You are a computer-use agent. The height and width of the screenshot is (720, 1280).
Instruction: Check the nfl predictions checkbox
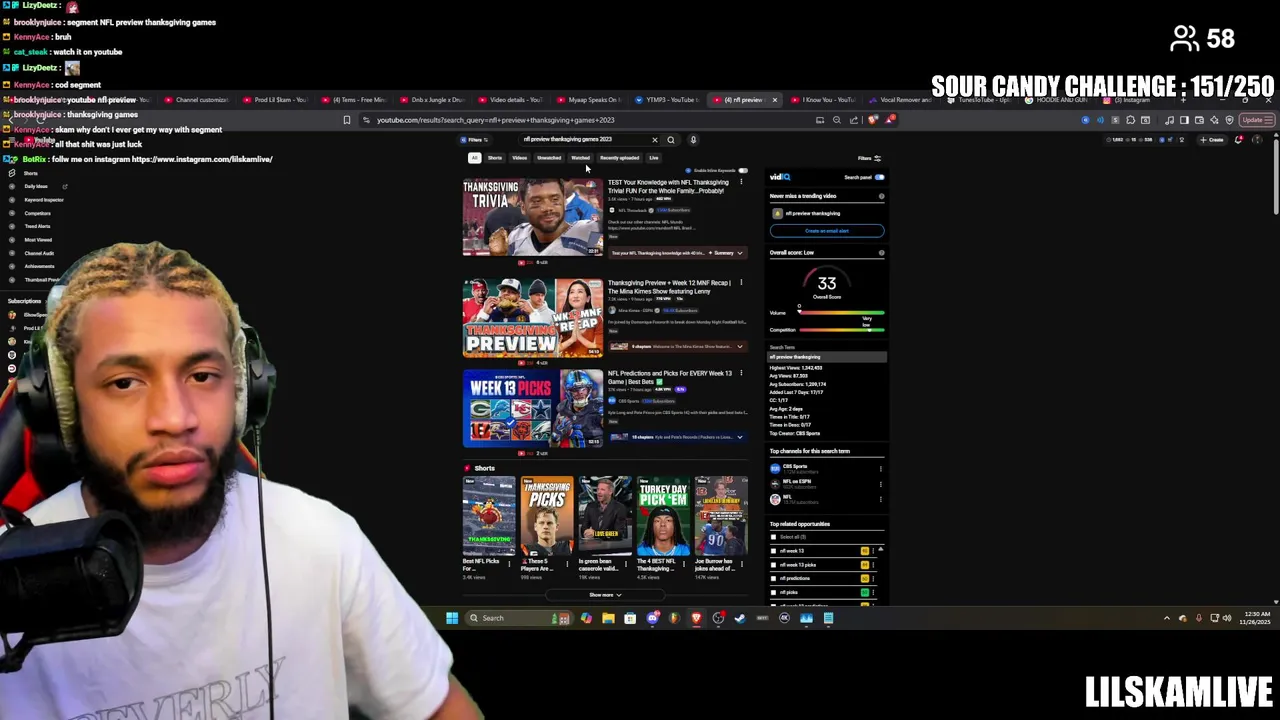[x=773, y=578]
